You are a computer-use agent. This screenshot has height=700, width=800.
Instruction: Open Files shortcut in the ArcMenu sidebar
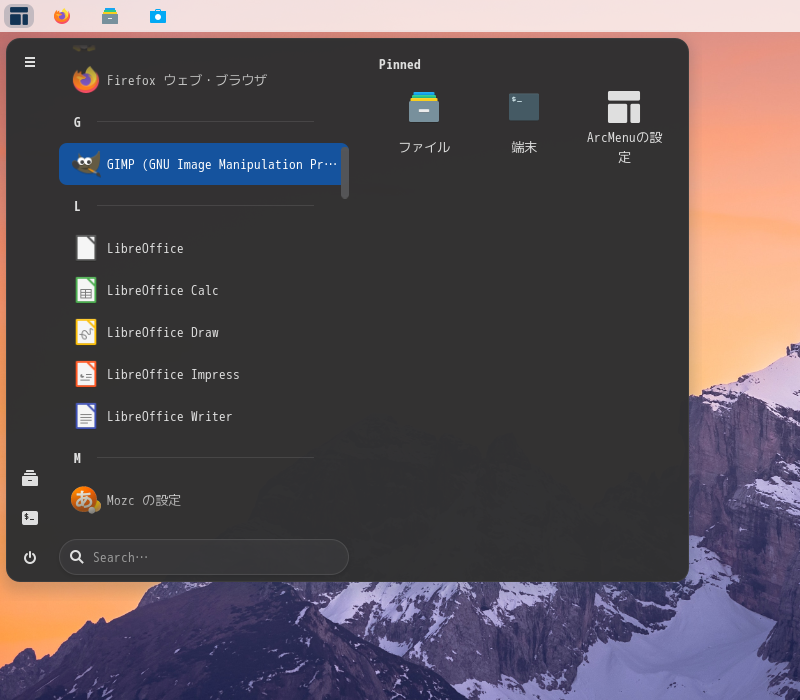click(x=30, y=479)
